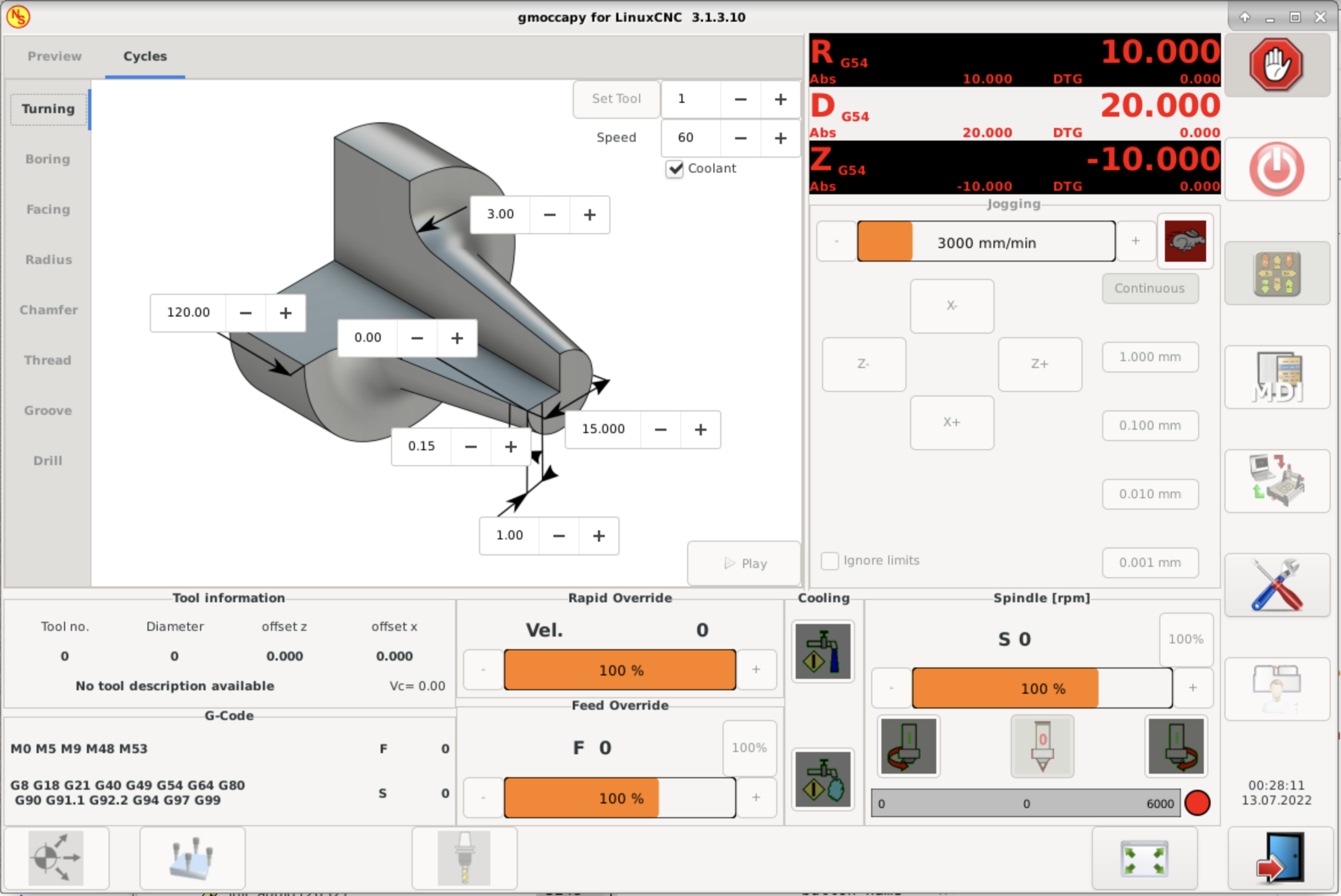Screen dimensions: 1341x896
Task: Reset feed override to 100%
Action: (x=749, y=747)
